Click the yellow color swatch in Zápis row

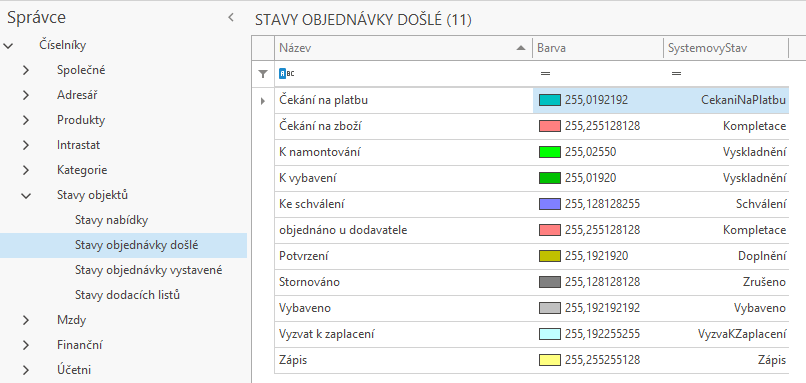(x=549, y=360)
